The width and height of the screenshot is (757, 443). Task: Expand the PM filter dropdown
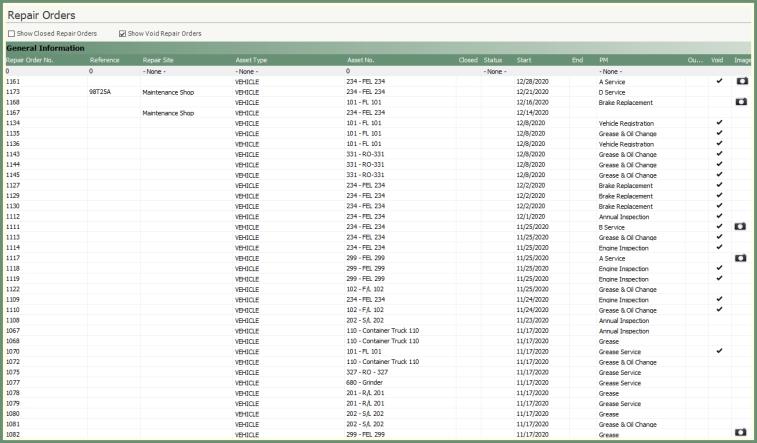point(640,71)
